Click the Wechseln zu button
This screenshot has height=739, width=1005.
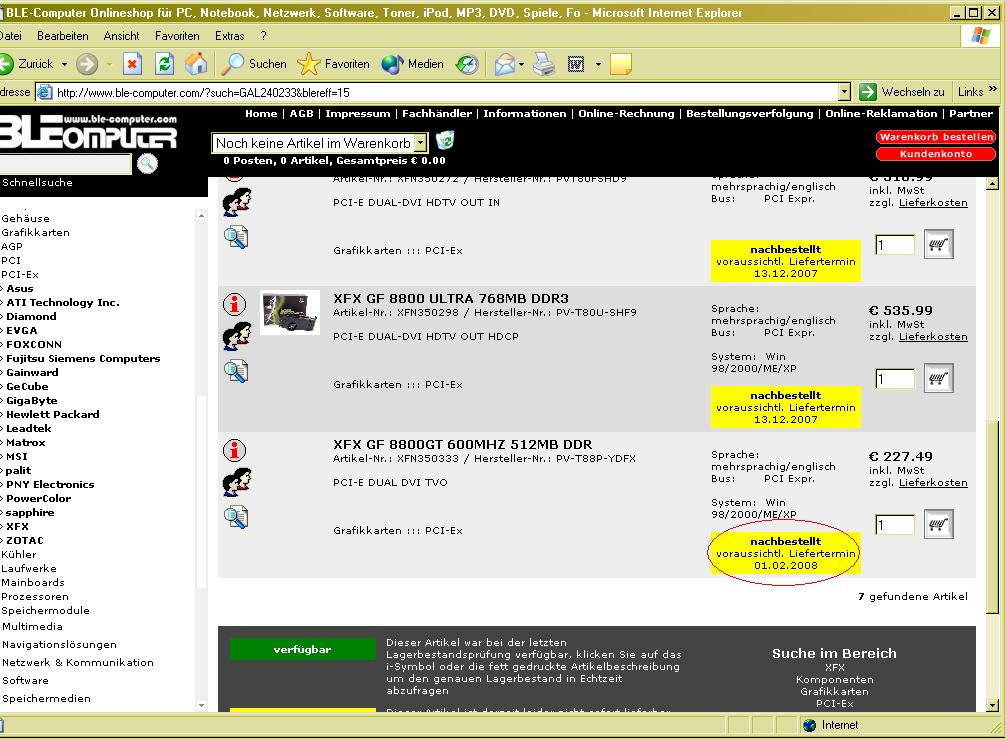(902, 92)
